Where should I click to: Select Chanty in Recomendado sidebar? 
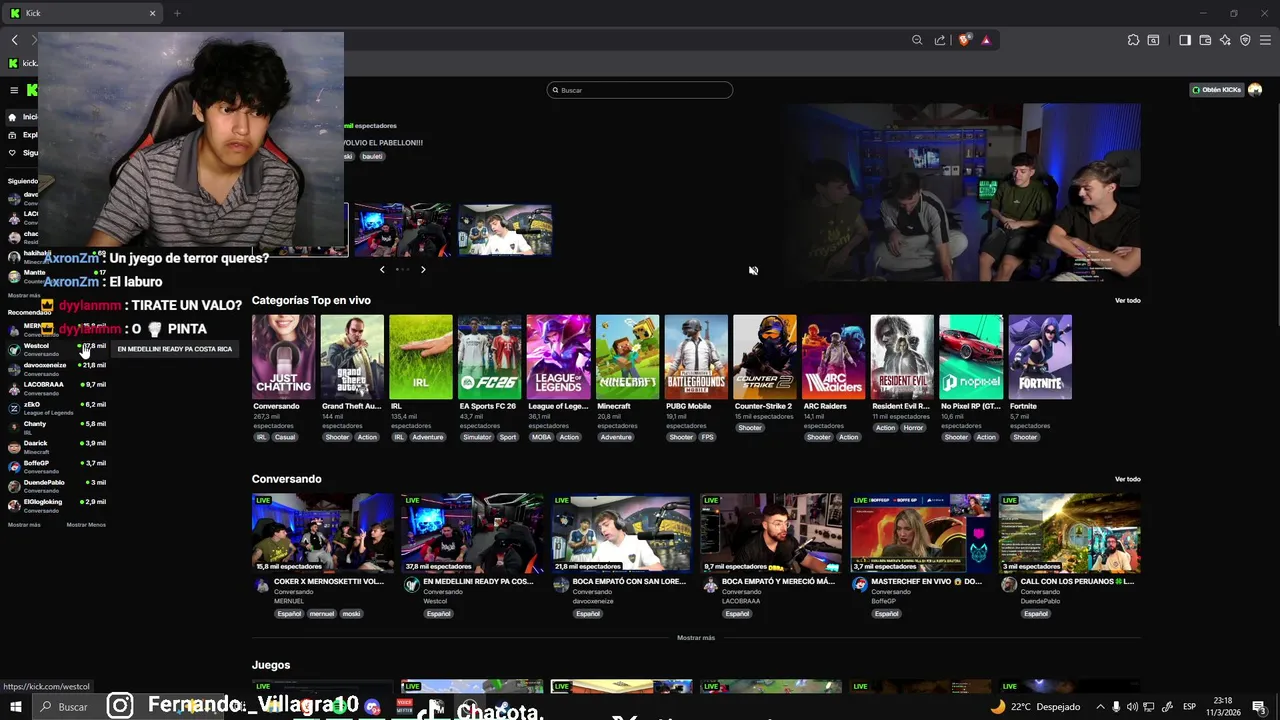pos(57,428)
